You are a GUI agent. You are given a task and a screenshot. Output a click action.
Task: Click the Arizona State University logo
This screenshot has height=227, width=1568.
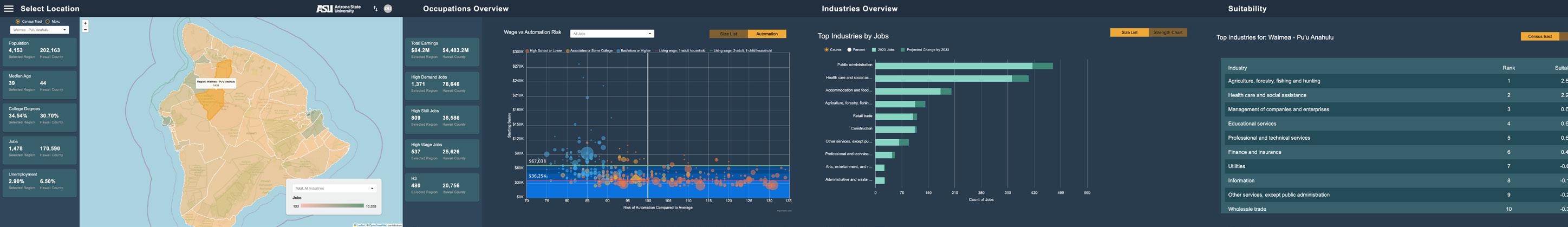click(339, 9)
